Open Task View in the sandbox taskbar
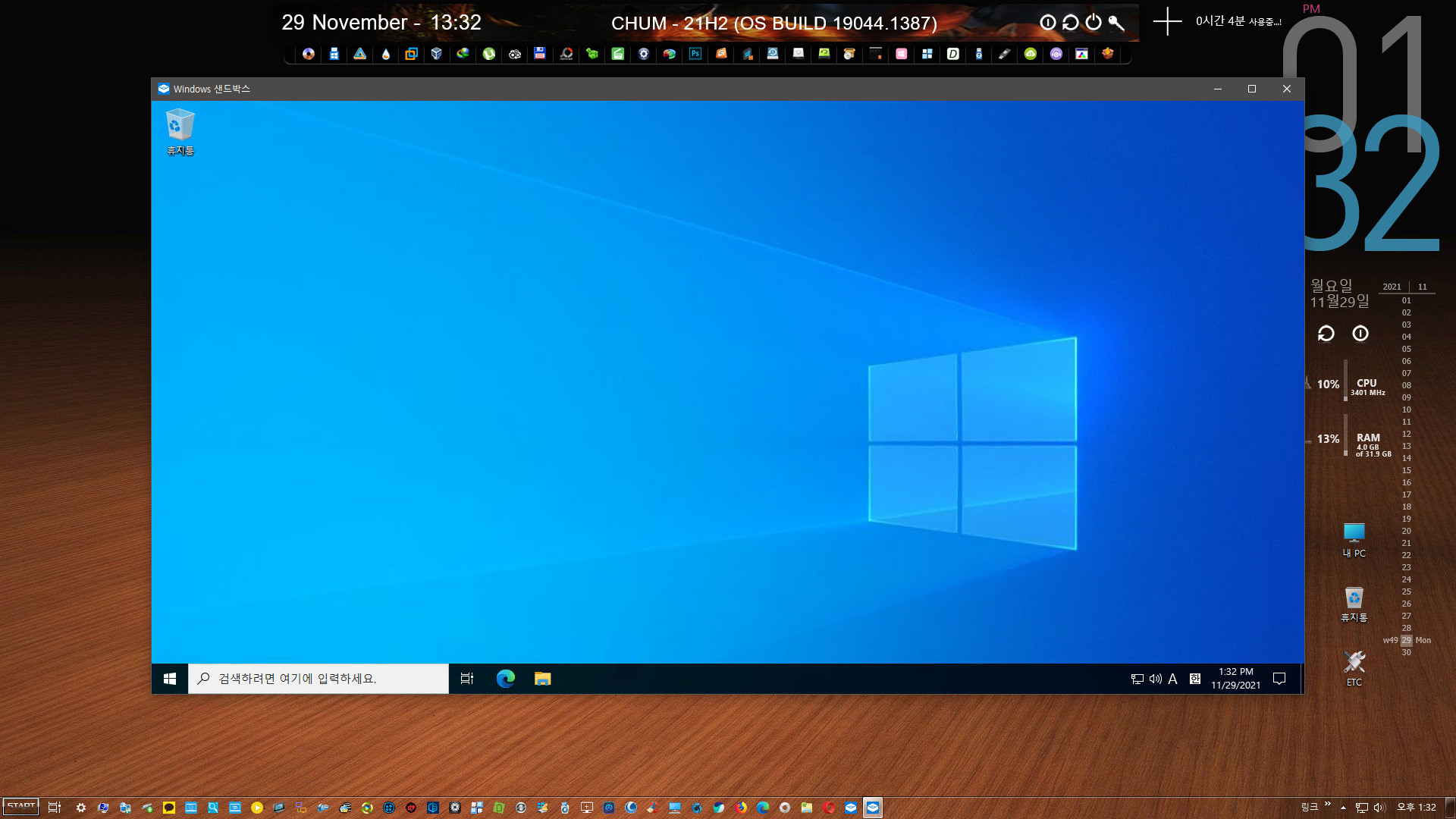The width and height of the screenshot is (1456, 819). click(467, 679)
